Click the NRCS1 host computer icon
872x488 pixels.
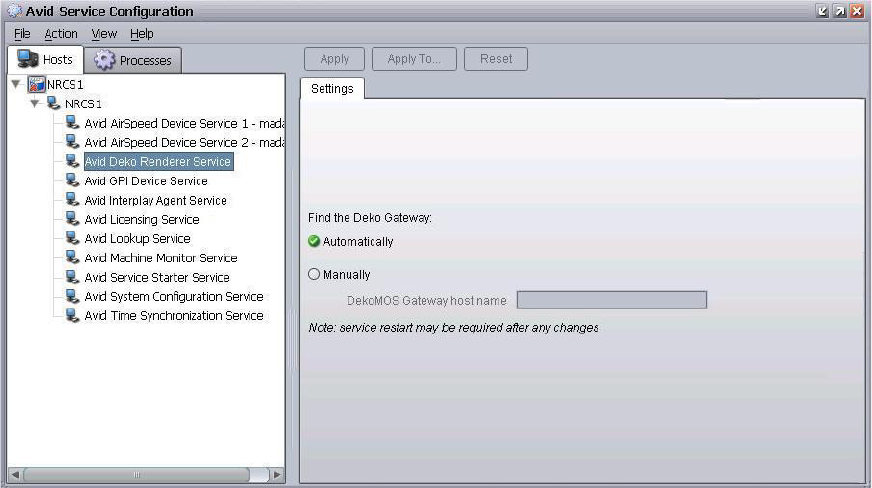tap(54, 103)
